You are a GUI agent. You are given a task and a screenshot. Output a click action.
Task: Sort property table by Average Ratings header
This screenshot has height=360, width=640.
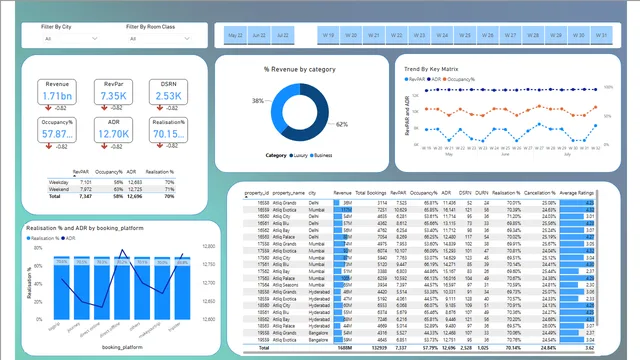point(576,193)
